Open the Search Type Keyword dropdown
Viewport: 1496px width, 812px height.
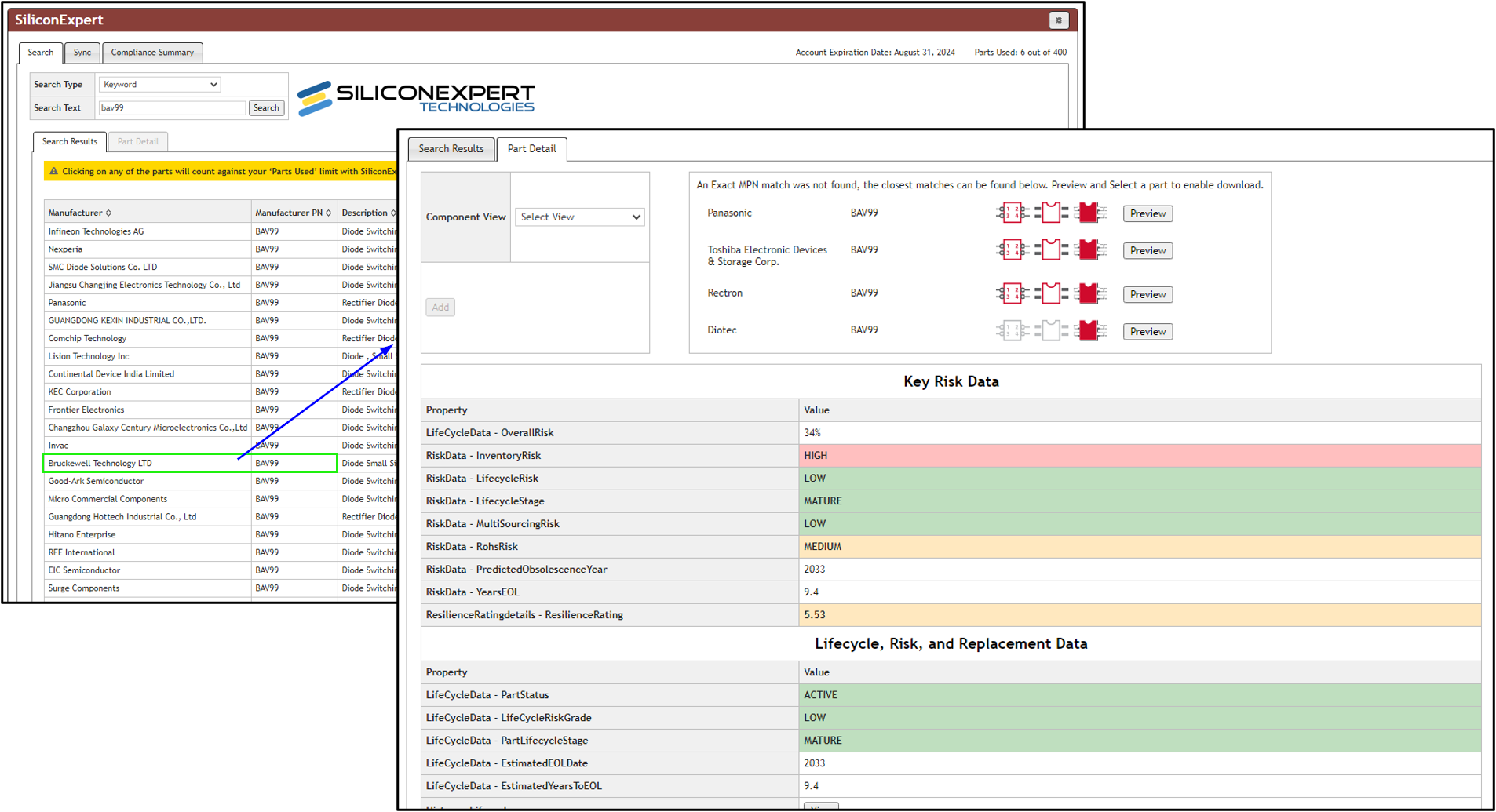pos(159,84)
